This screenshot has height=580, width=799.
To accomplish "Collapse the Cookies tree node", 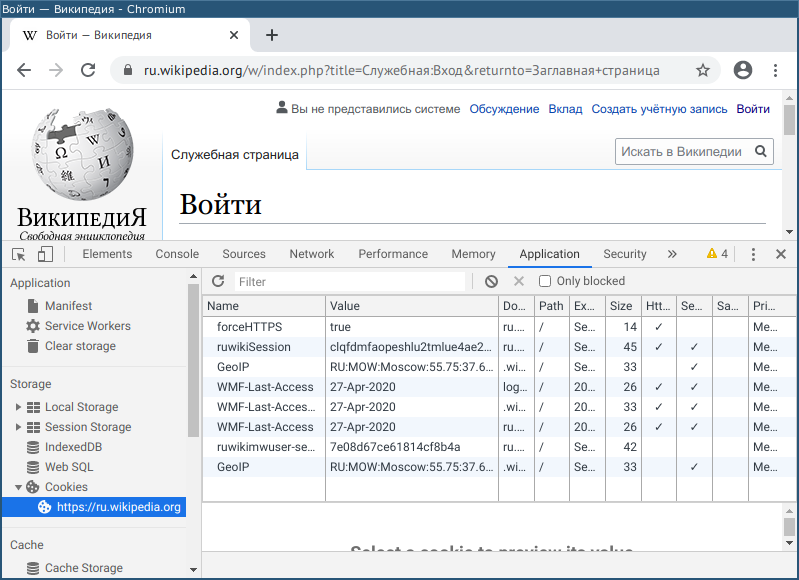I will tap(18, 487).
